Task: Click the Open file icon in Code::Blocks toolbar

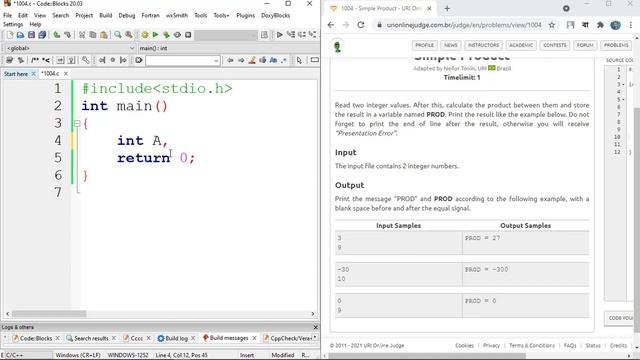Action: tap(20, 35)
